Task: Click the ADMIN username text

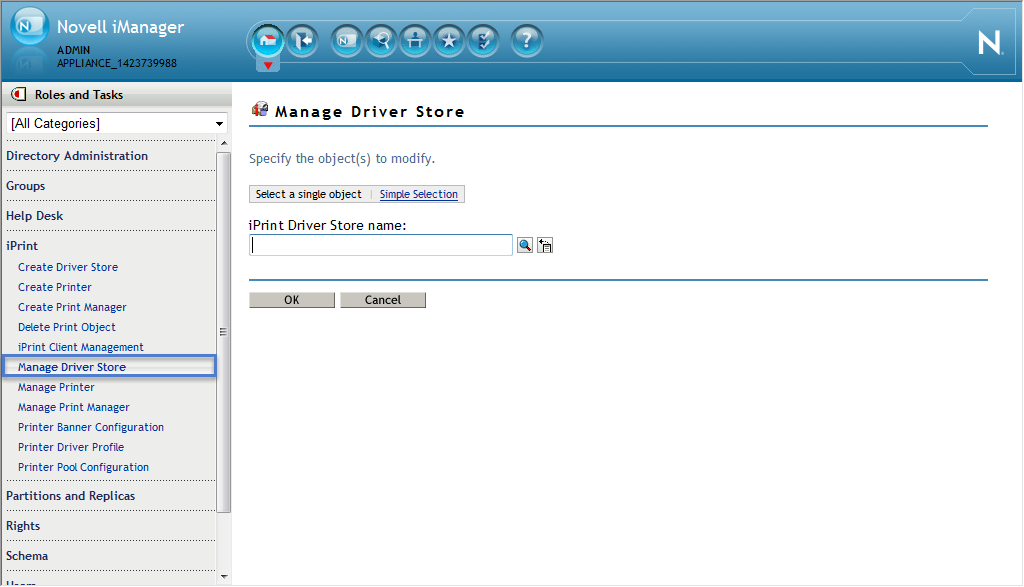Action: [74, 50]
